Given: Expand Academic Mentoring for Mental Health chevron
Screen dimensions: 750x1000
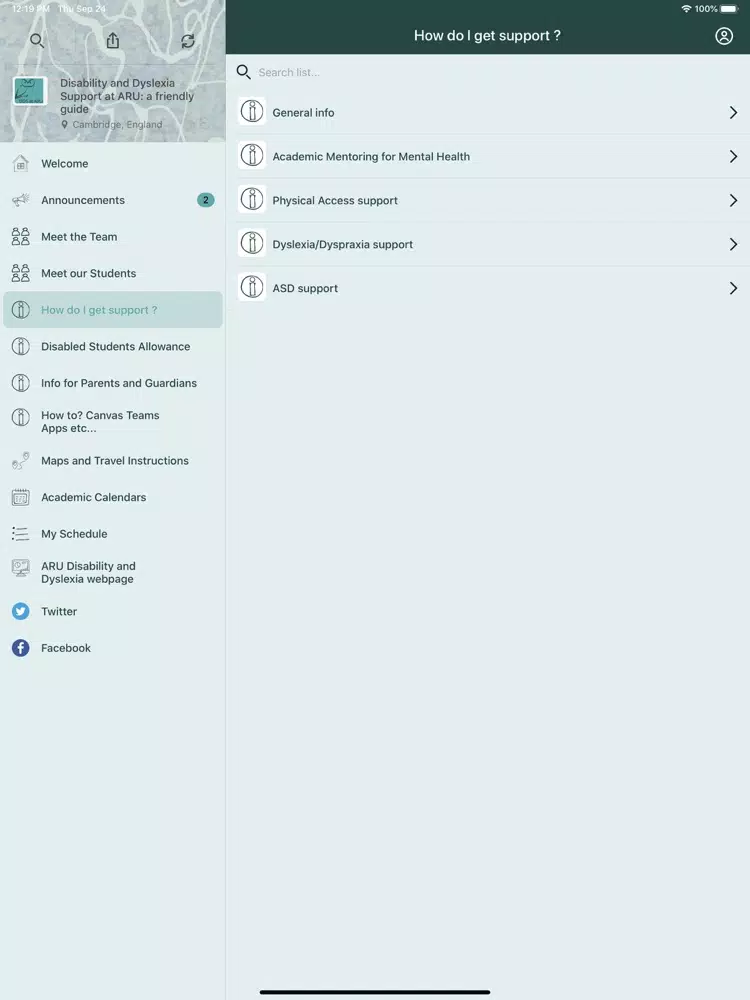Looking at the screenshot, I should [x=733, y=157].
